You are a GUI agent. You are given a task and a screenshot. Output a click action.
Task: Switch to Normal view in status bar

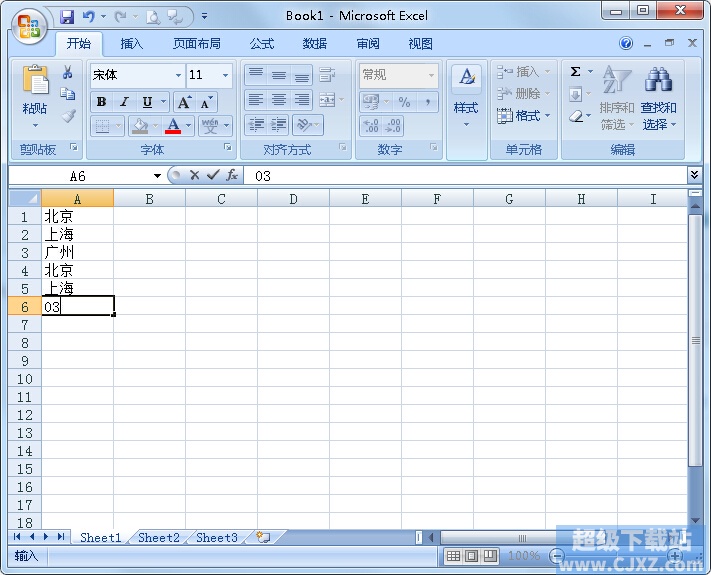[x=453, y=556]
